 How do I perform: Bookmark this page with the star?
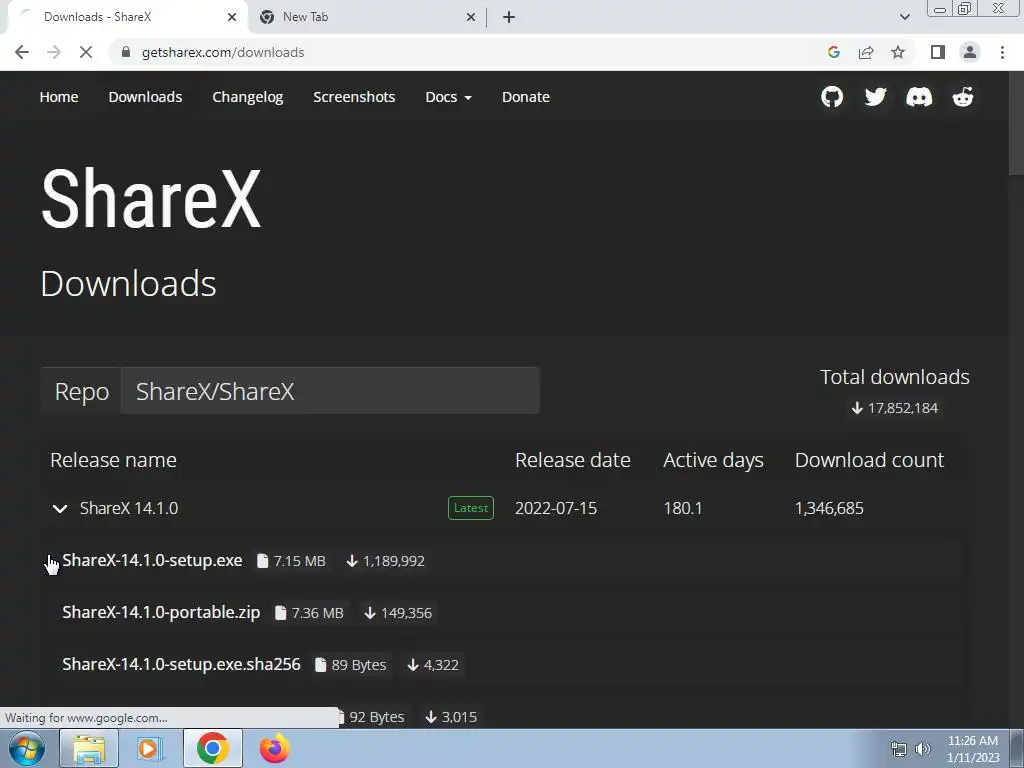pyautogui.click(x=898, y=52)
